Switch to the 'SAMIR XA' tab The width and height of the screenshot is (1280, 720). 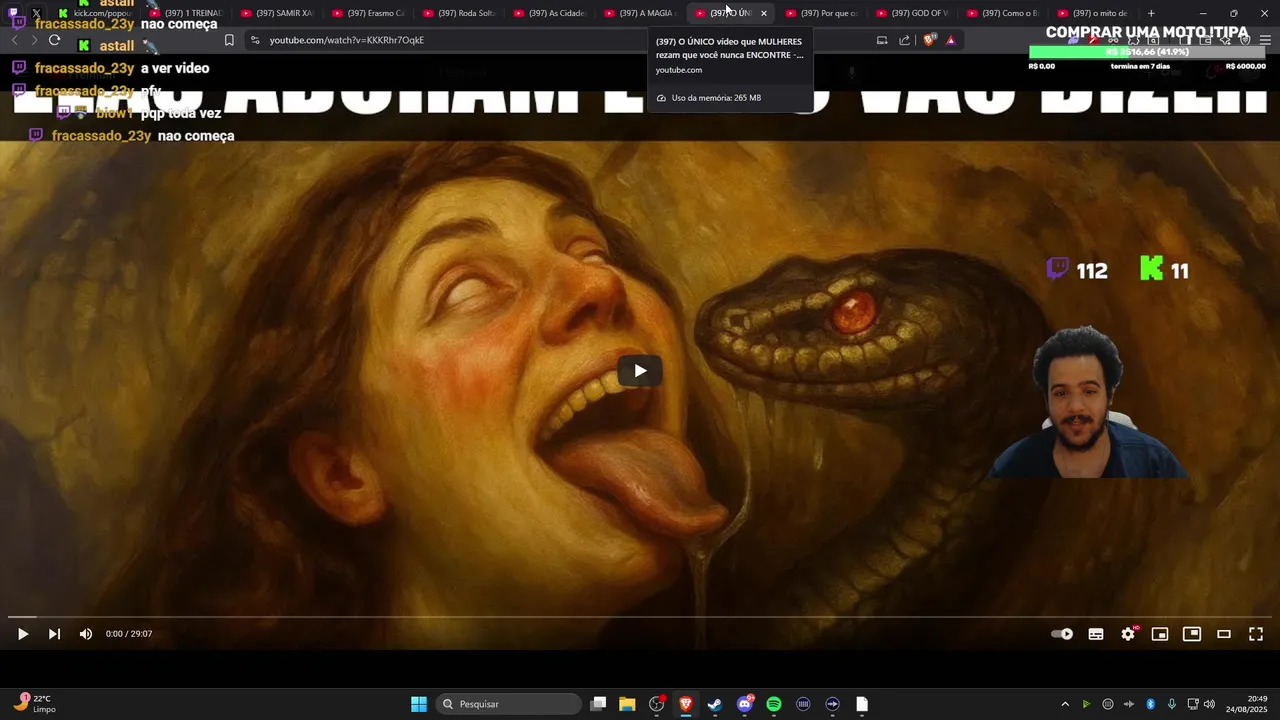pyautogui.click(x=278, y=13)
